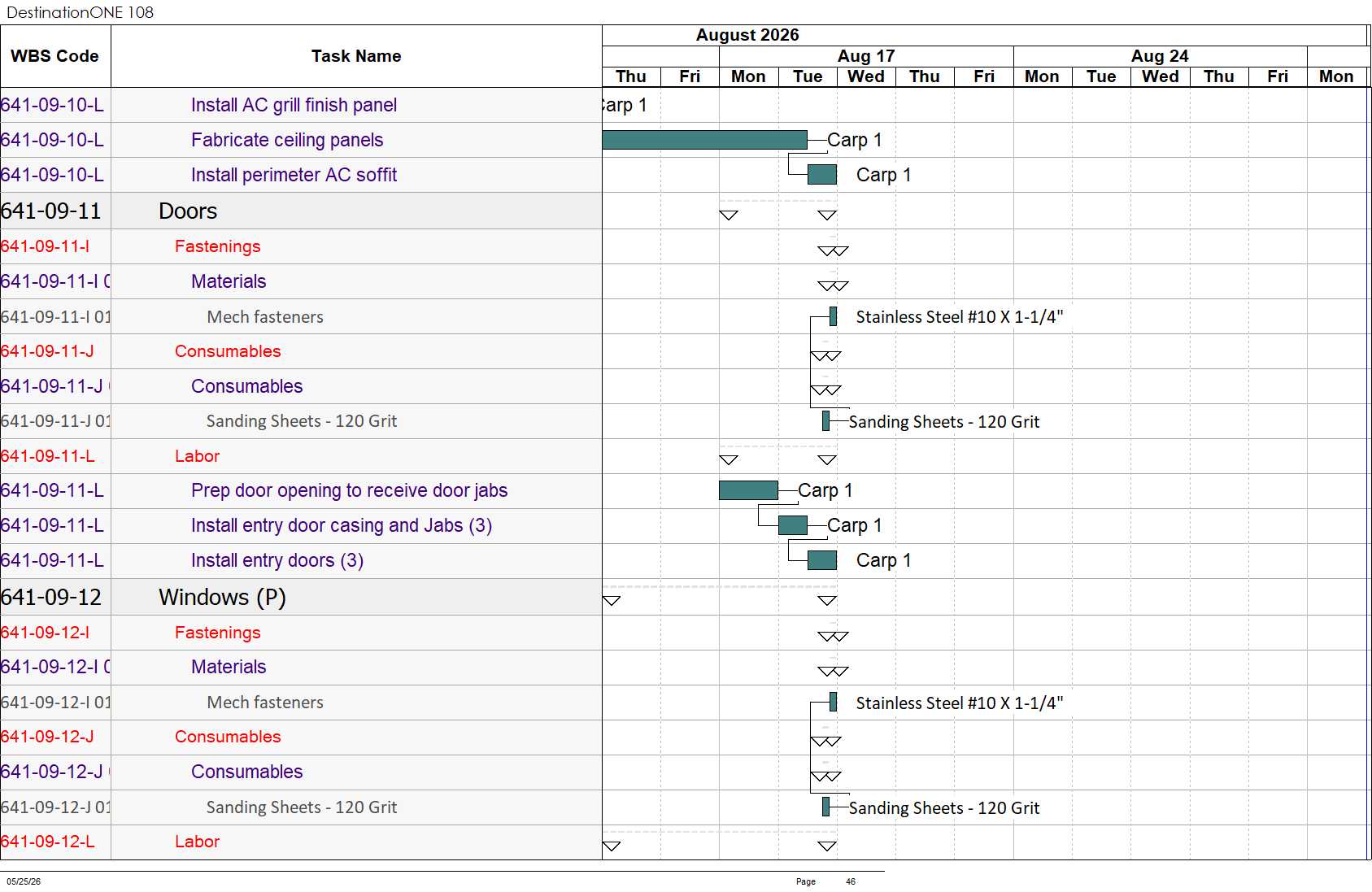Select Install AC grill finish panel task
Image resolution: width=1372 pixels, height=892 pixels.
pos(294,105)
